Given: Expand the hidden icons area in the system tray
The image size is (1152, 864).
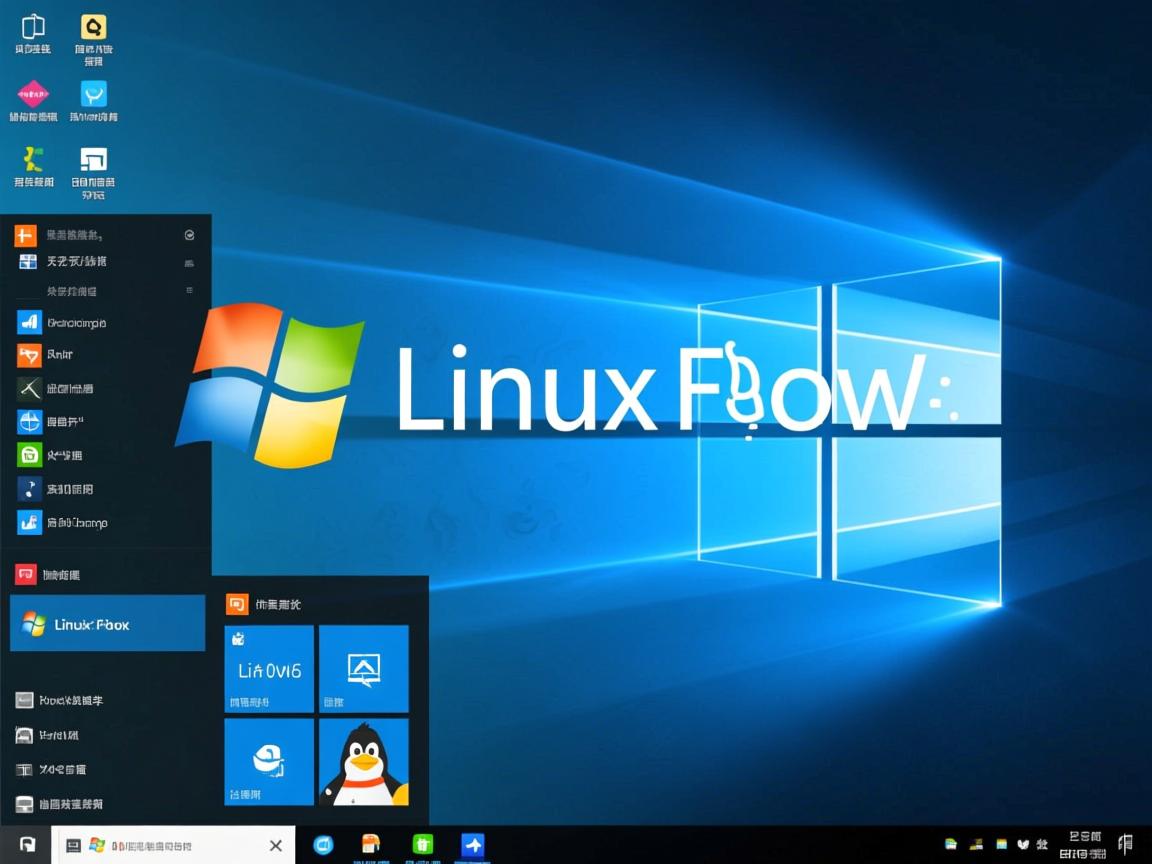Looking at the screenshot, I should coord(950,843).
